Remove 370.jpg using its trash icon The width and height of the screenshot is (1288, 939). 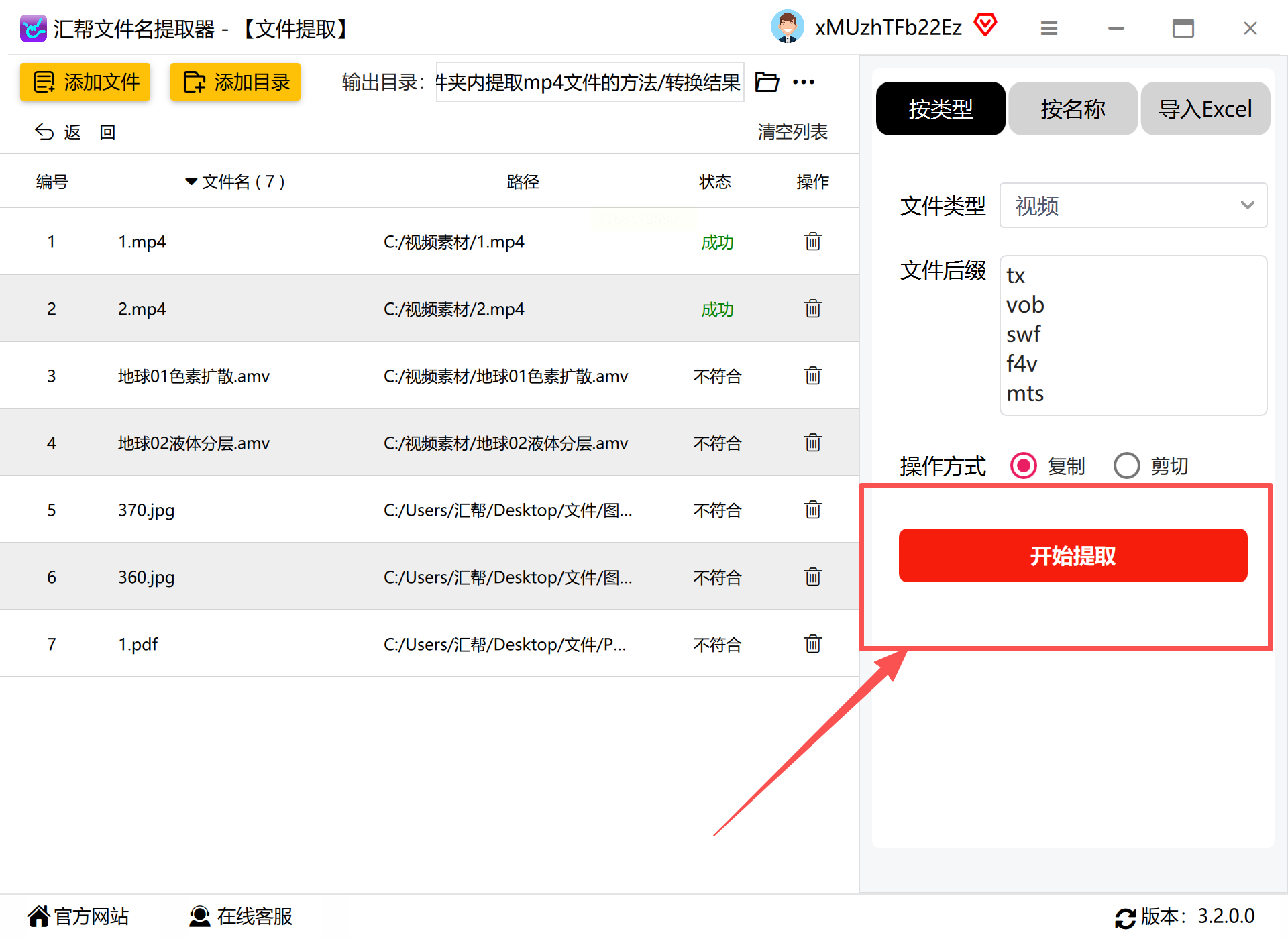(x=812, y=510)
